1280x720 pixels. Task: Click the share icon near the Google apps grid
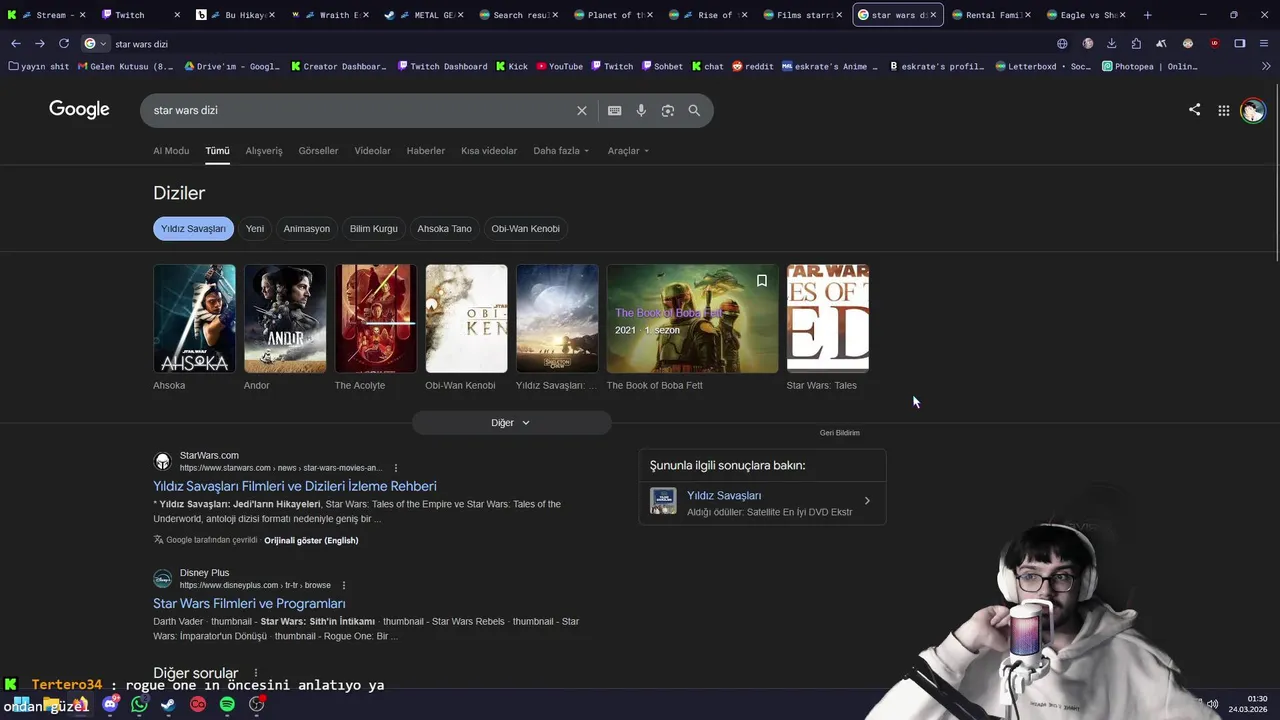1194,110
